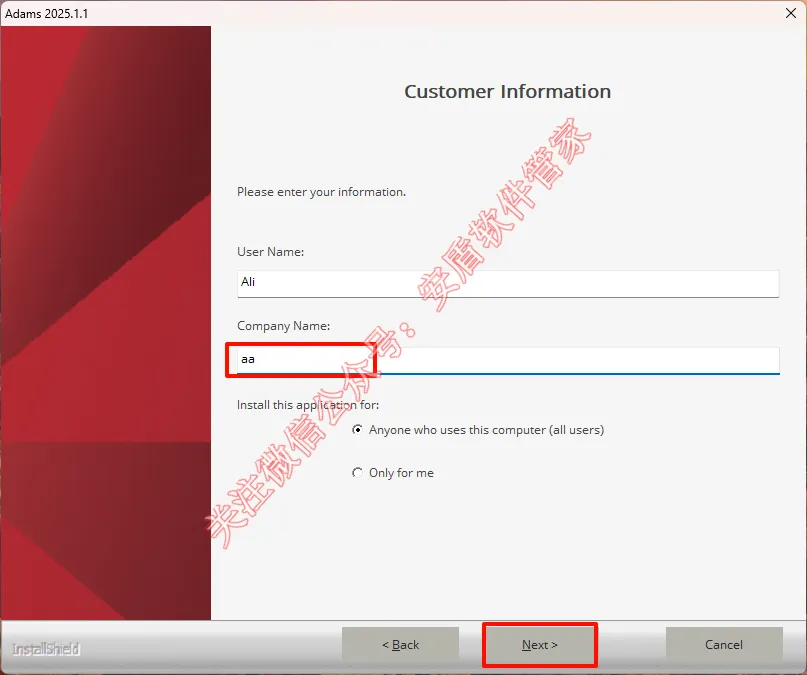Screen dimensions: 807x675
Task: Click the InstallShield logo text
Action: 46,649
